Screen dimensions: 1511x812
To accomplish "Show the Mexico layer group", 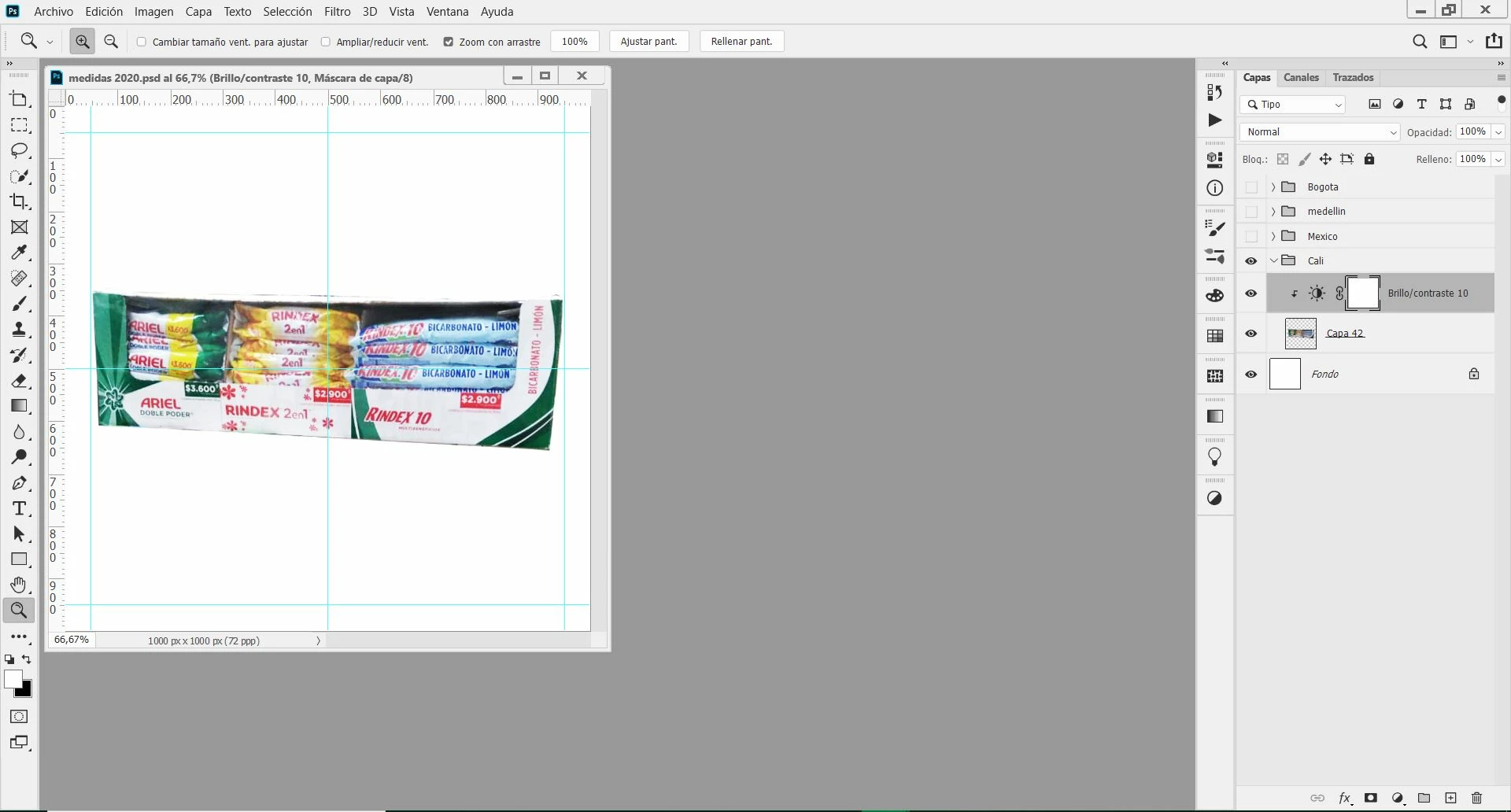I will (1251, 237).
